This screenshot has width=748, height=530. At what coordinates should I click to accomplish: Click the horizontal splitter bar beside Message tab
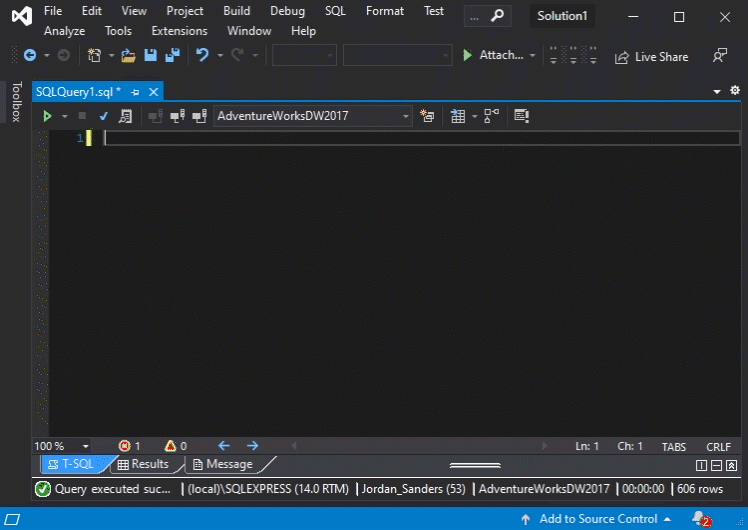pos(475,465)
